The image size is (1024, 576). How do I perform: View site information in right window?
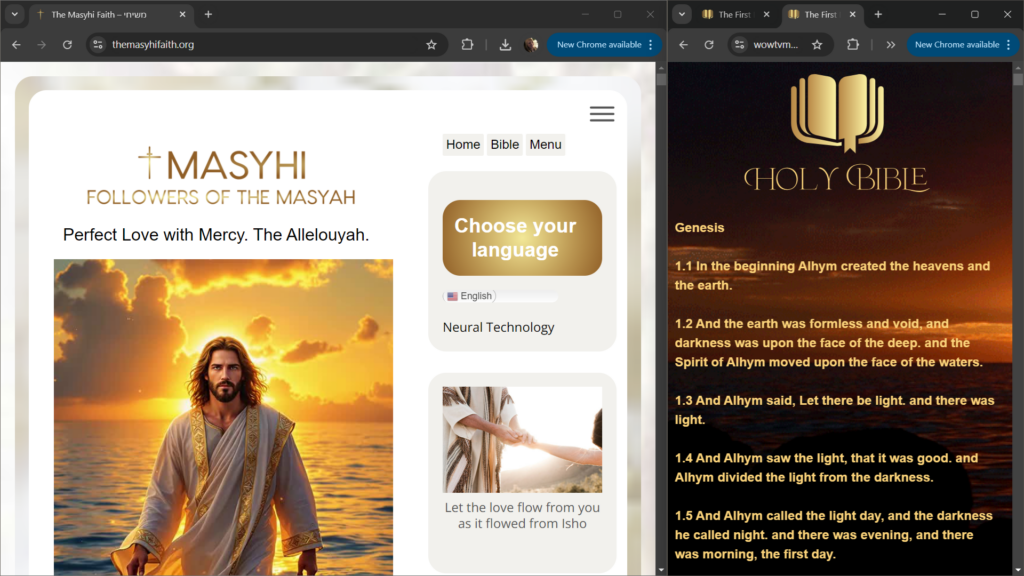pos(739,44)
